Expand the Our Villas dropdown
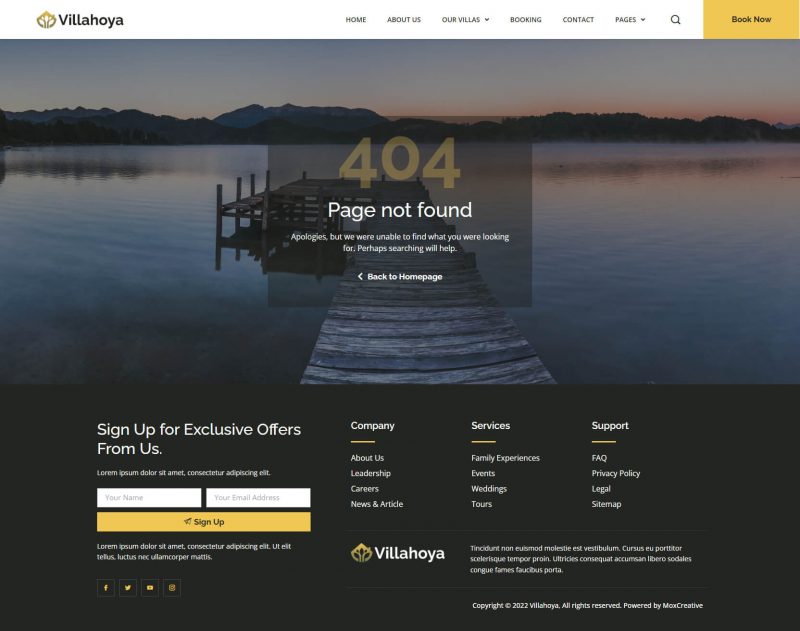The height and width of the screenshot is (631, 800). point(465,19)
